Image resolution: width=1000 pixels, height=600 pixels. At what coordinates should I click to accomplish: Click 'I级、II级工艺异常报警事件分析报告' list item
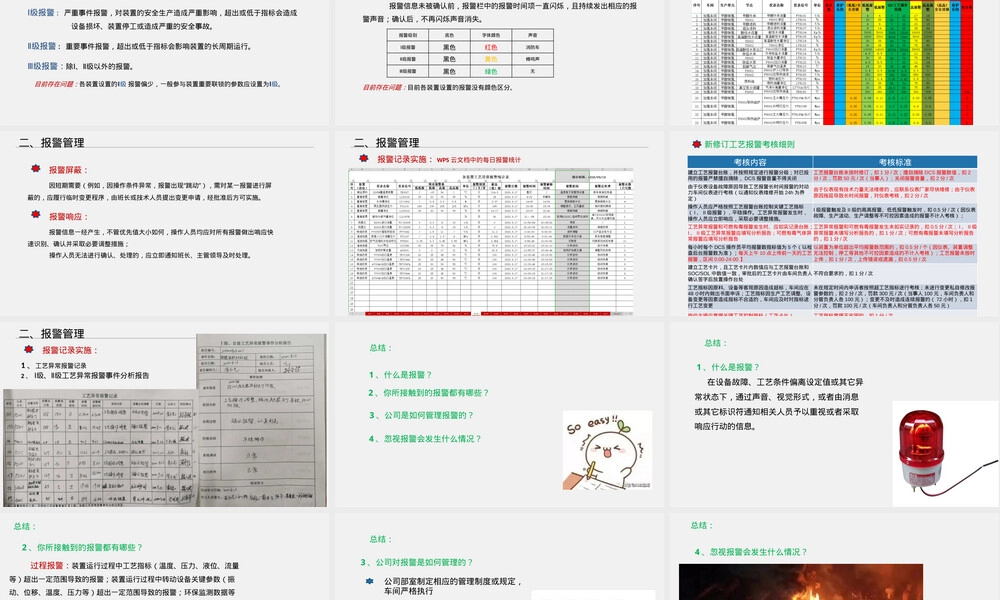coord(85,376)
